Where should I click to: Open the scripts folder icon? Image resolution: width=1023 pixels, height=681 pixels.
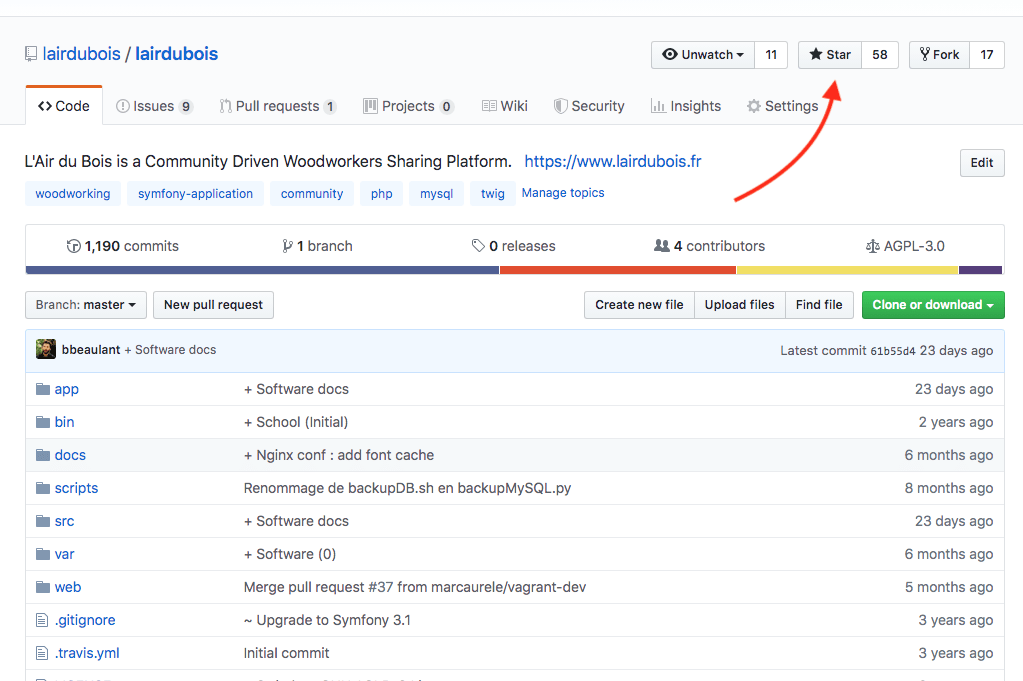click(x=43, y=488)
